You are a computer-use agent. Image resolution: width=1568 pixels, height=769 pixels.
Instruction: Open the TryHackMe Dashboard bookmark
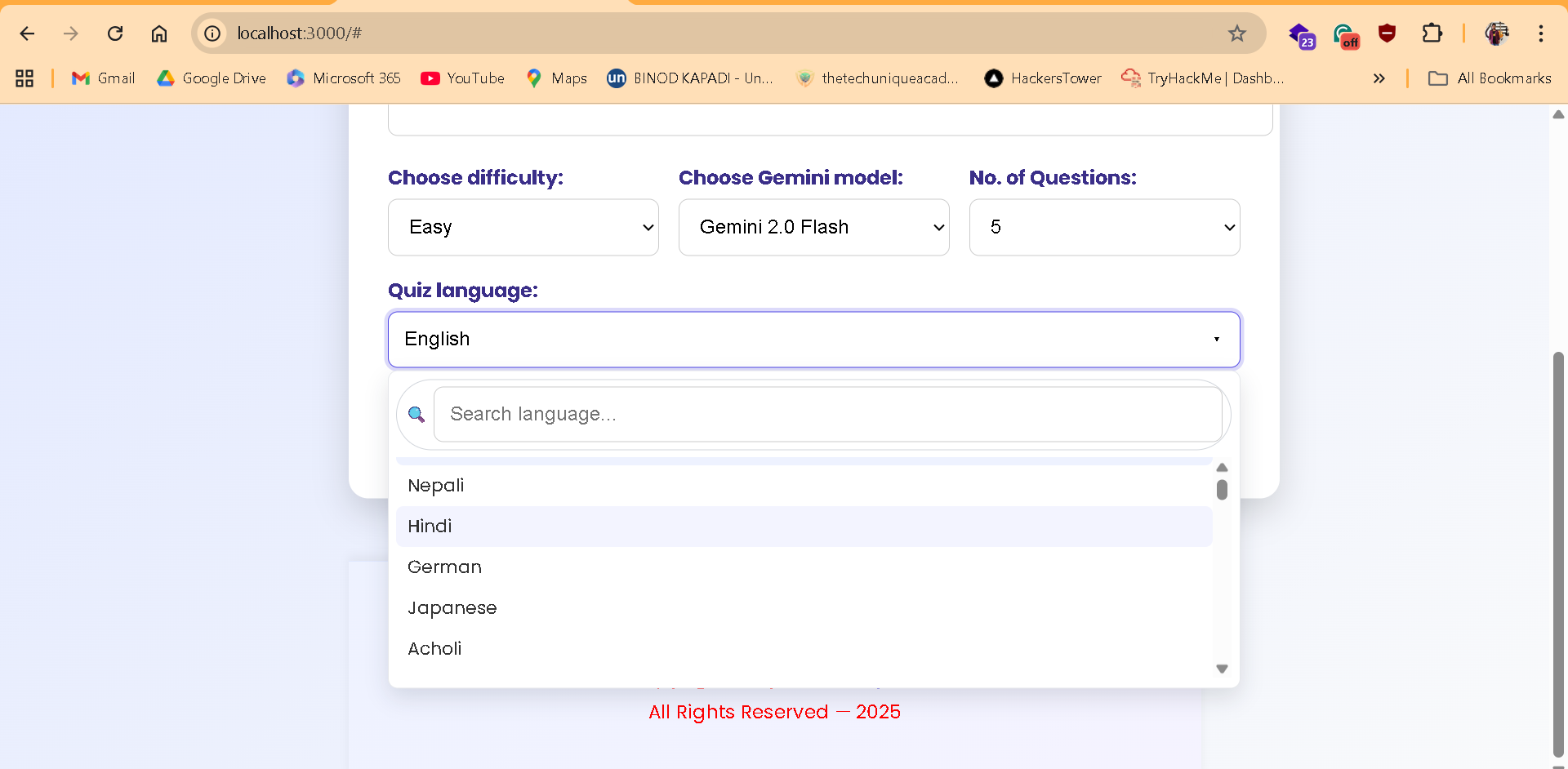click(x=1202, y=78)
